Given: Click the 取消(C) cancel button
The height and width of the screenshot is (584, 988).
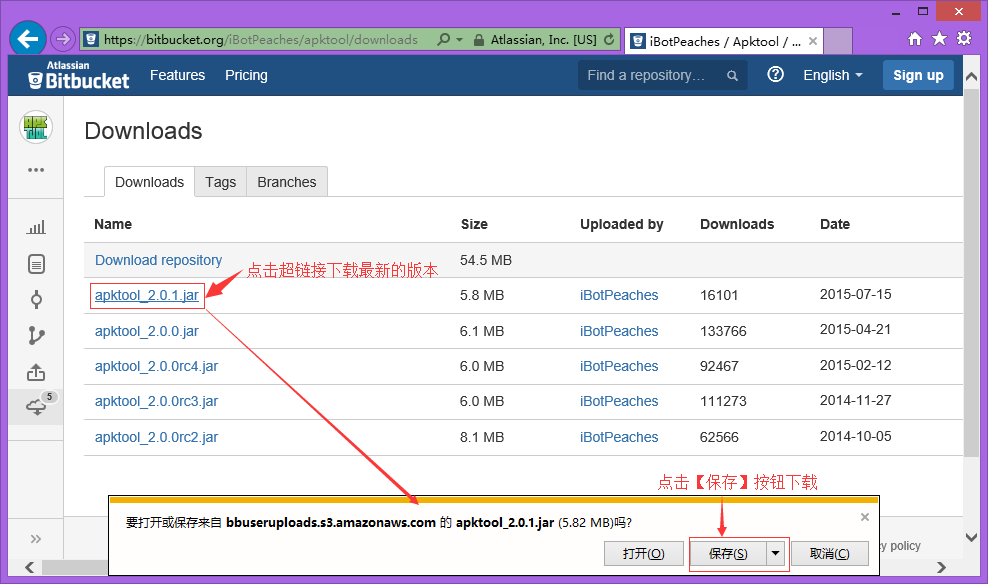Looking at the screenshot, I should tap(829, 554).
